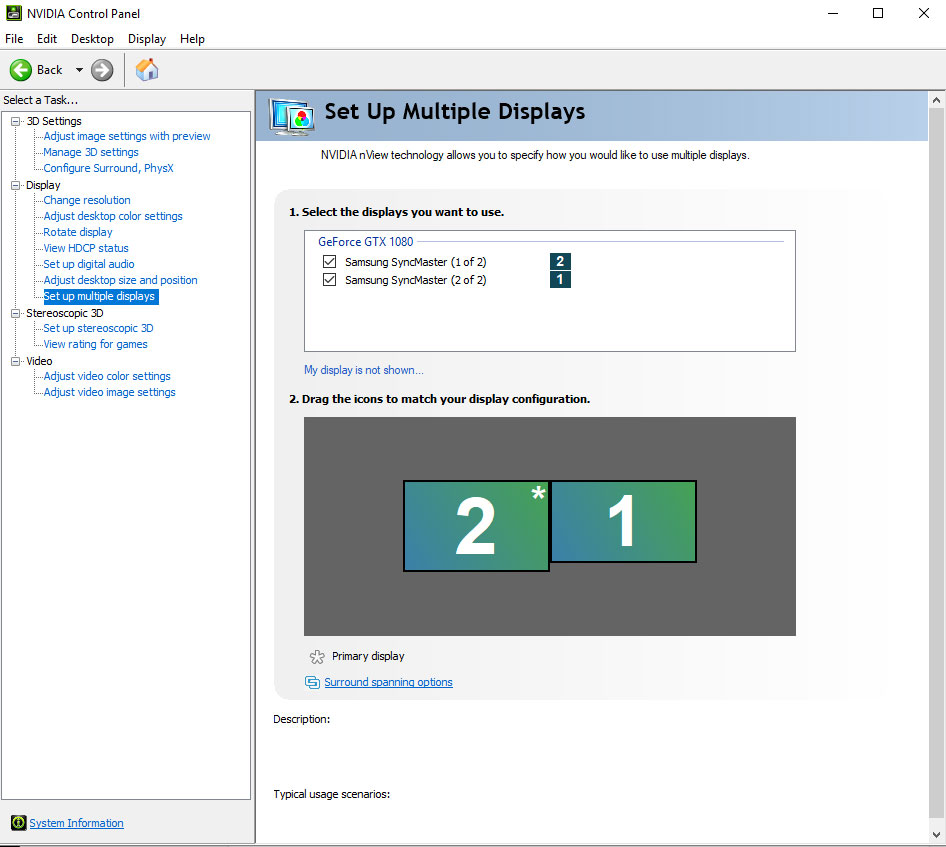Click the Video category label
The height and width of the screenshot is (847, 946).
click(39, 361)
